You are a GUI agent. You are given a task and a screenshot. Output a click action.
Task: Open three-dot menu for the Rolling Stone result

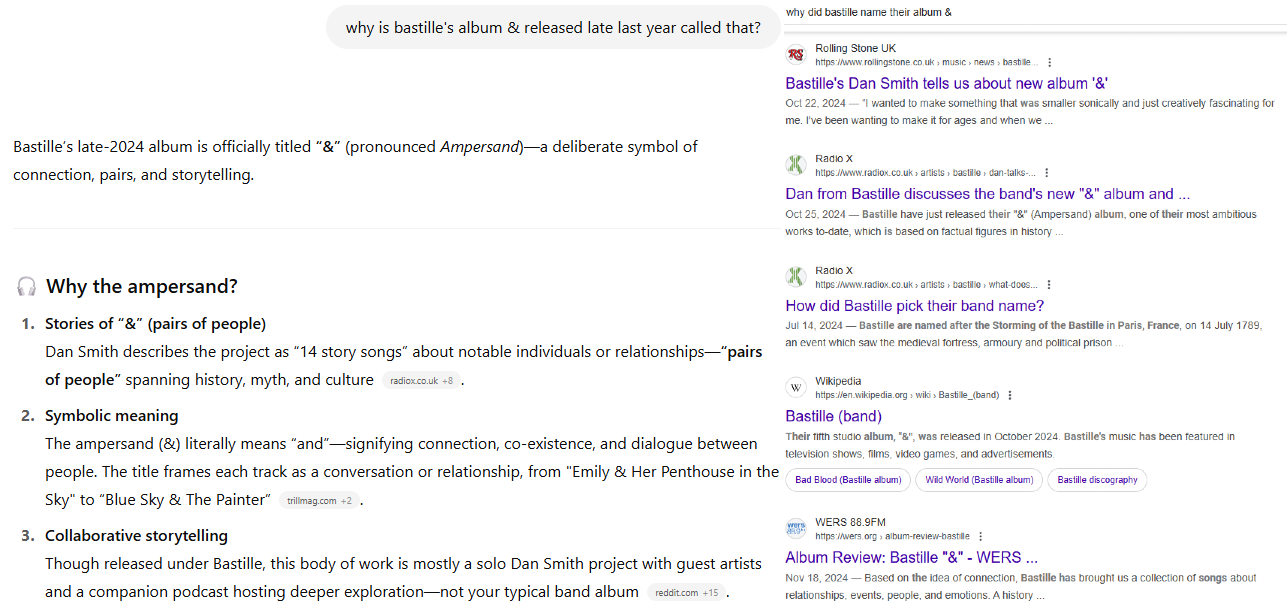click(1049, 62)
